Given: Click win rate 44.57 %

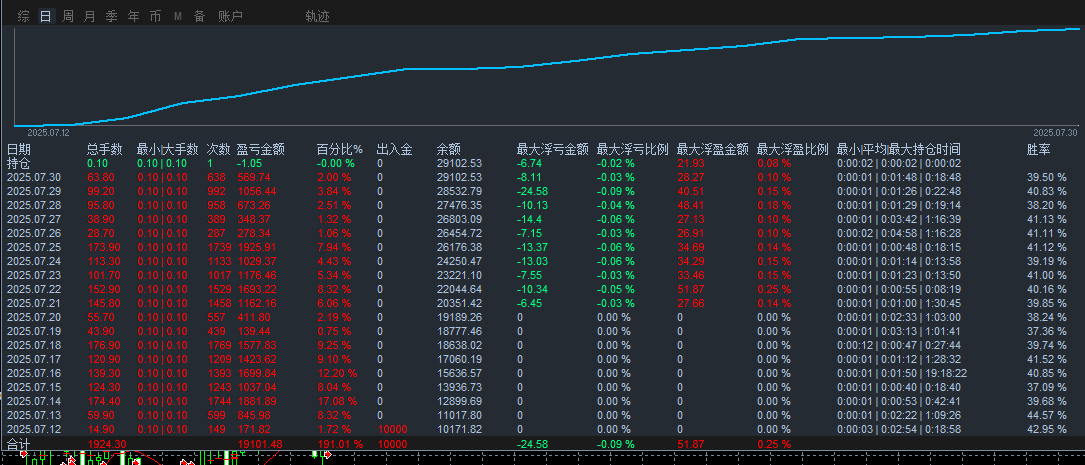Looking at the screenshot, I should (1047, 415).
